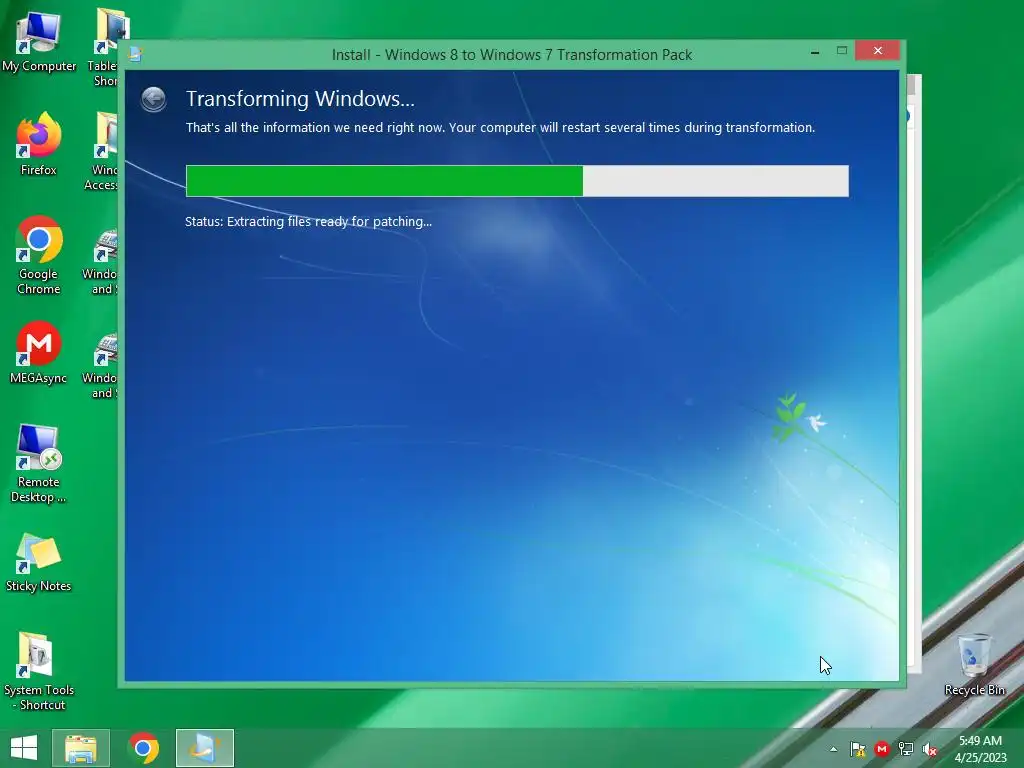
Task: Open Chrome from the taskbar
Action: click(x=143, y=748)
